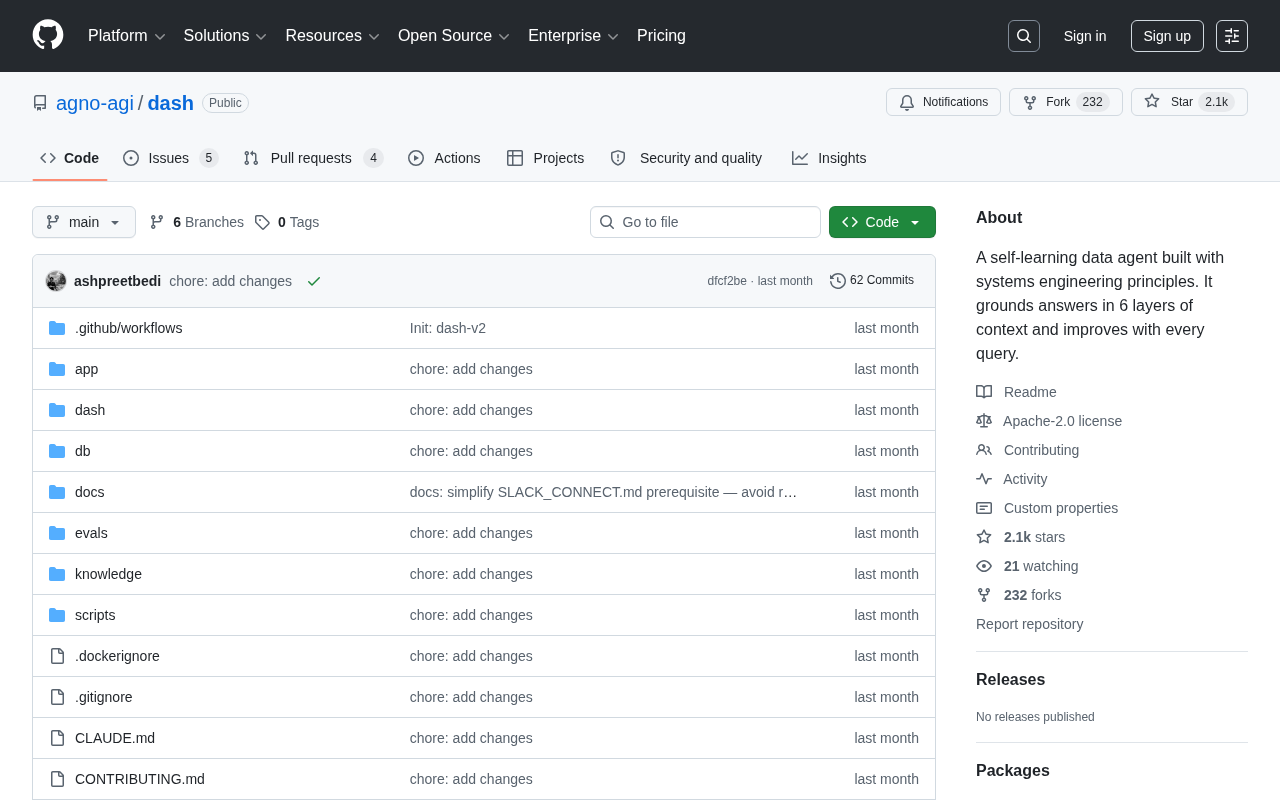Click the scale icon beside Apache-2.0 license
Image resolution: width=1280 pixels, height=800 pixels.
click(984, 421)
